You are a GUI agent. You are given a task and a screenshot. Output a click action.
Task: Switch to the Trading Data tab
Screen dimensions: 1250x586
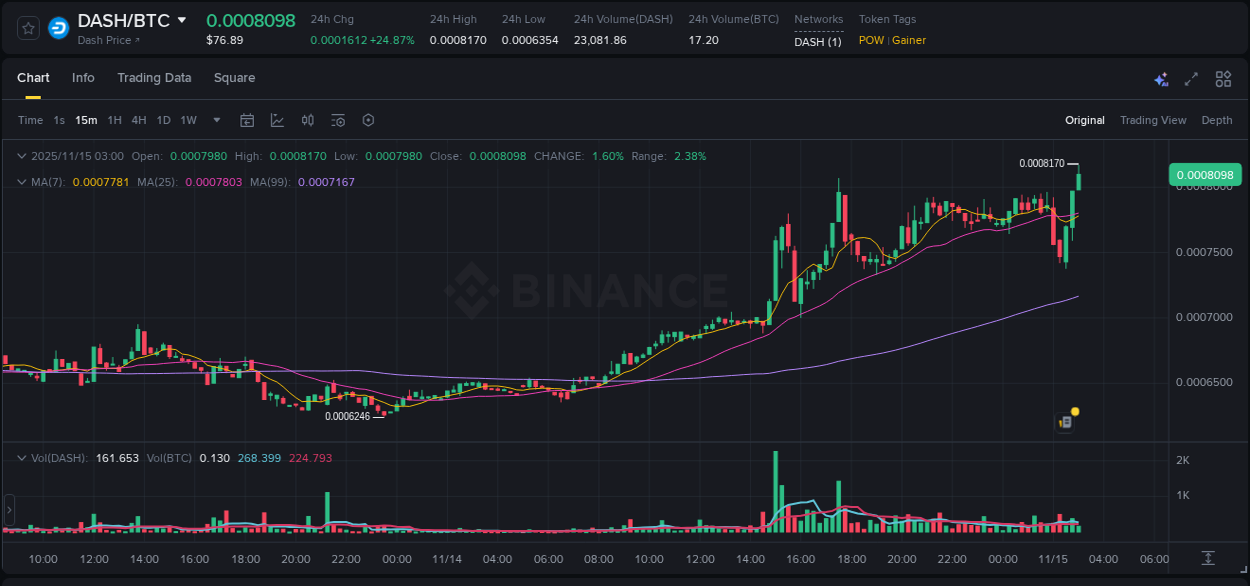pos(154,78)
